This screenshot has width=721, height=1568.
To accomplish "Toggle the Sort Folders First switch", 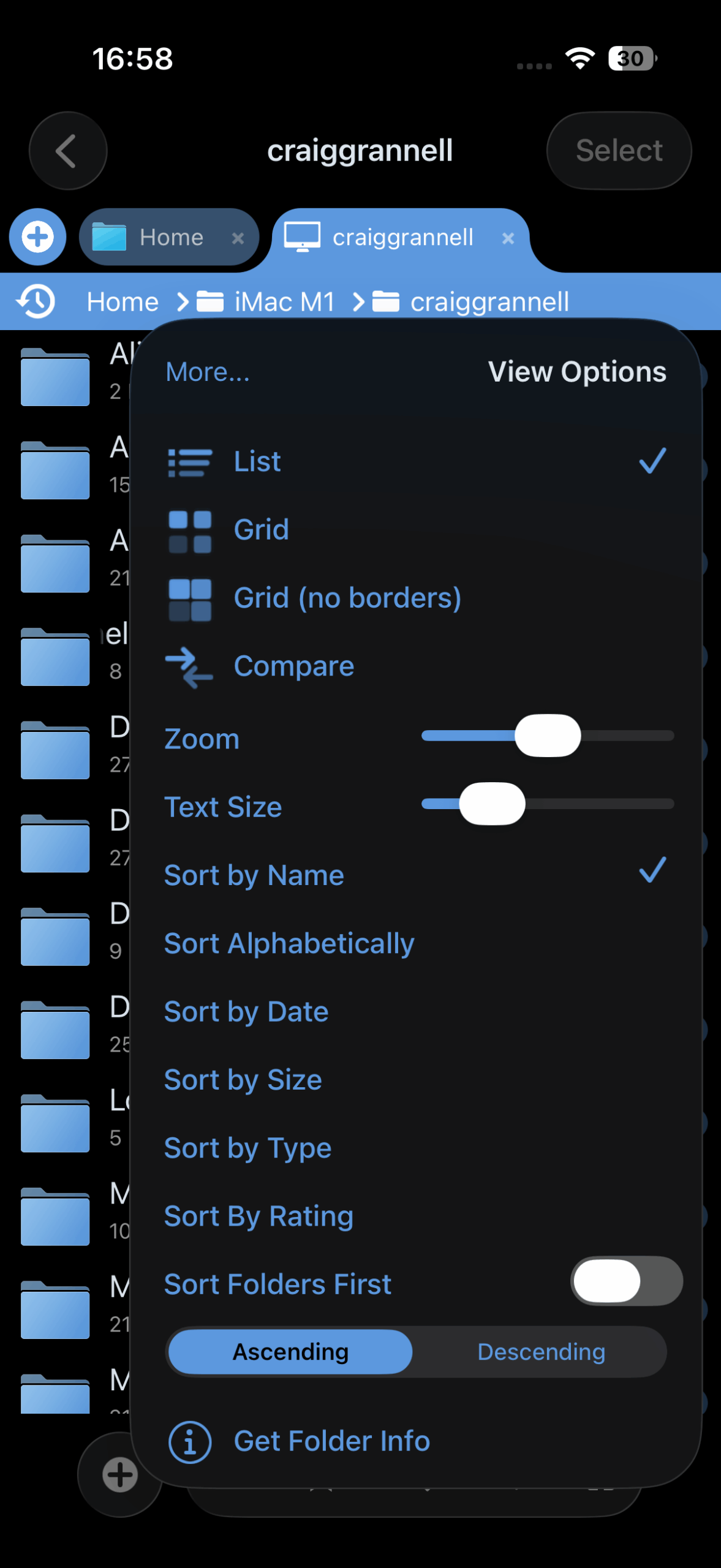I will point(626,1281).
